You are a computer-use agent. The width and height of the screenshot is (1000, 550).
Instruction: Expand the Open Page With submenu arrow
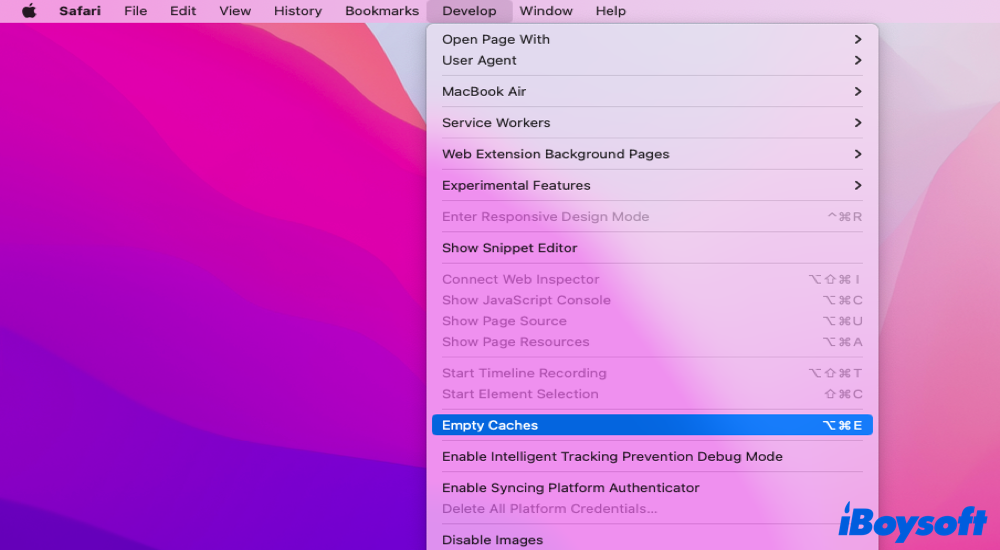click(857, 39)
